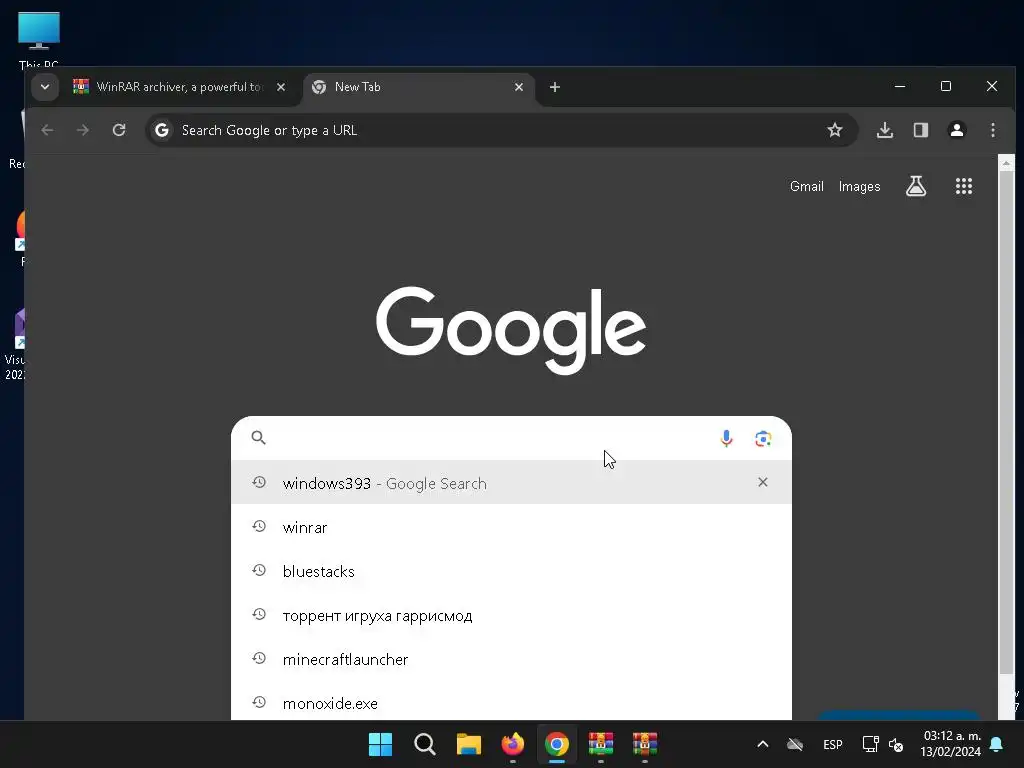This screenshot has width=1024, height=768.
Task: Select the торрент игруха гаррисмод suggestion
Action: click(x=511, y=615)
